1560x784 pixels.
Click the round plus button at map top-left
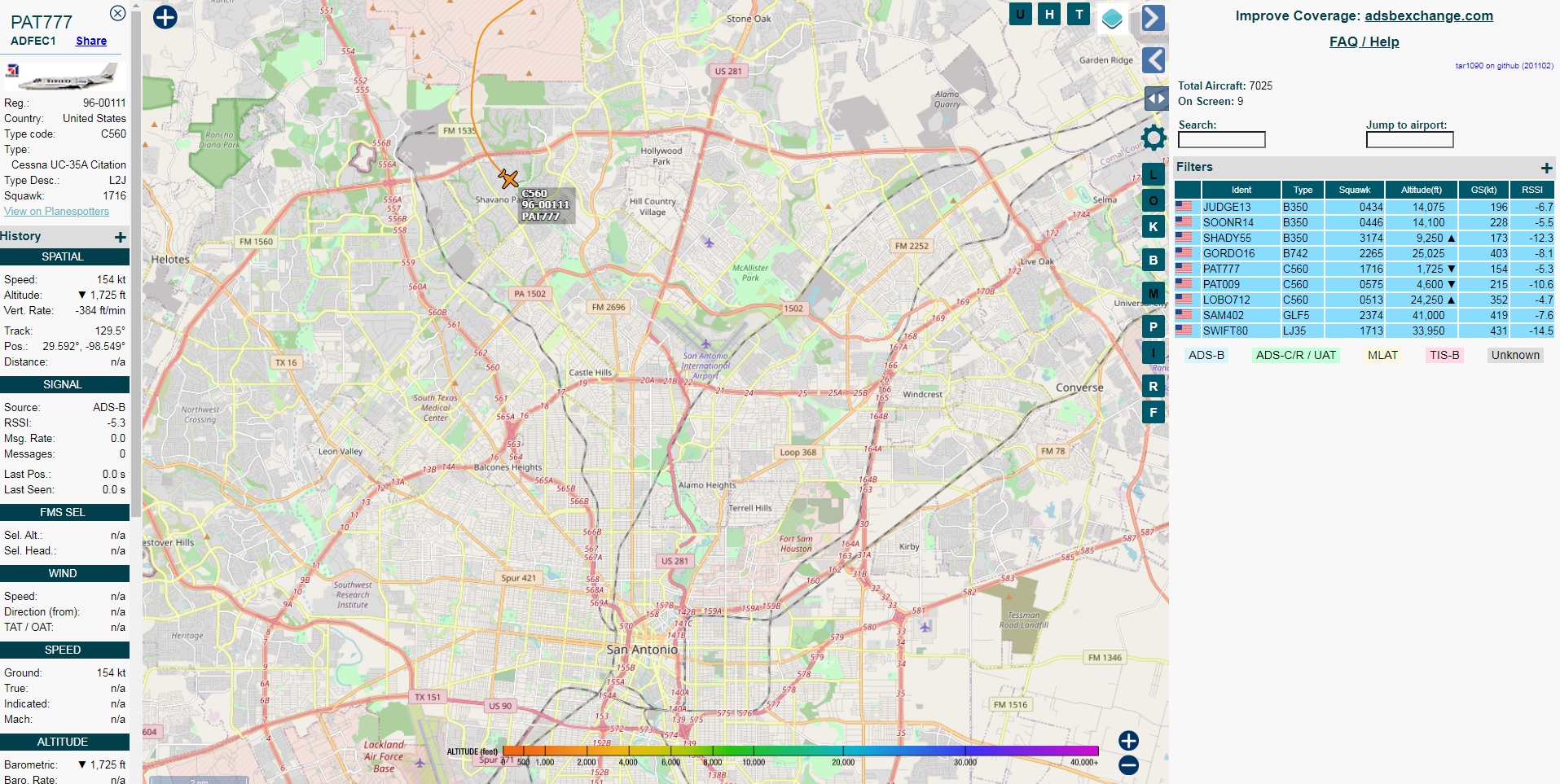165,17
